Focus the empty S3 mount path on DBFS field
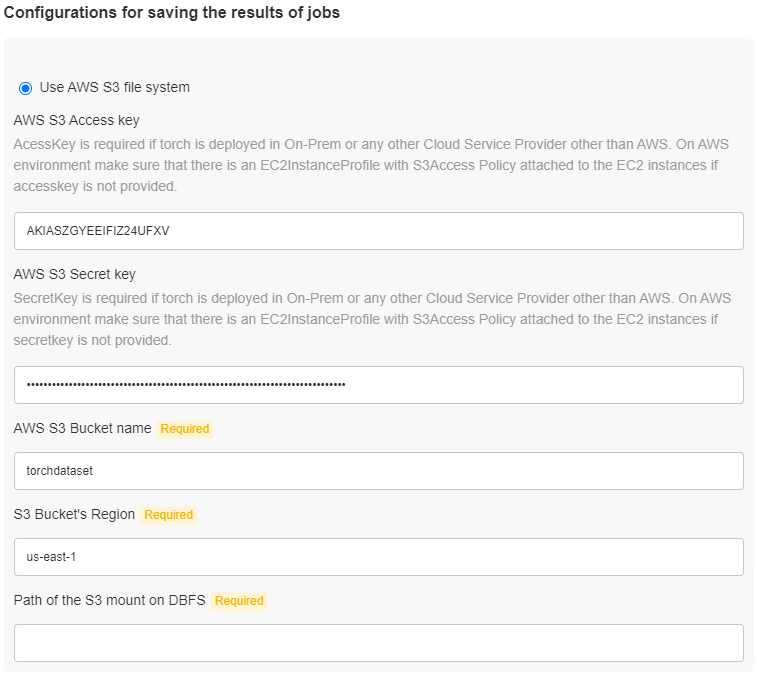The height and width of the screenshot is (677, 757). click(378, 643)
